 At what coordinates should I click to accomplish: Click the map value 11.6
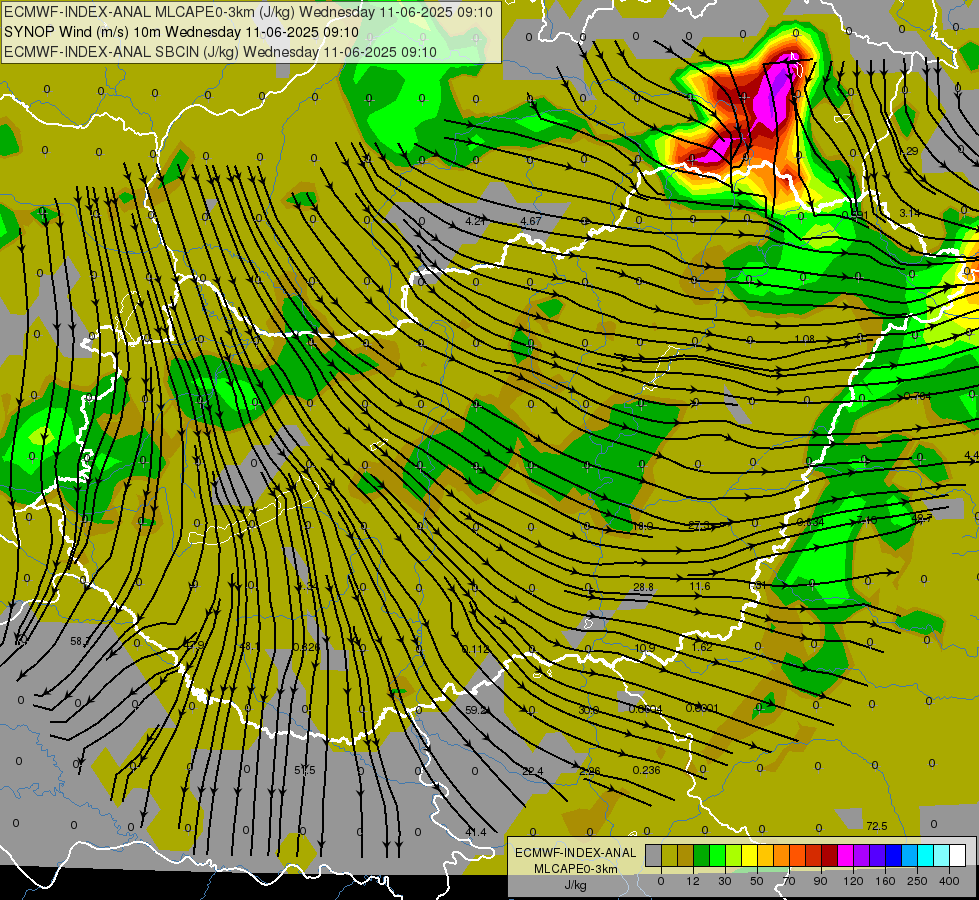700,586
